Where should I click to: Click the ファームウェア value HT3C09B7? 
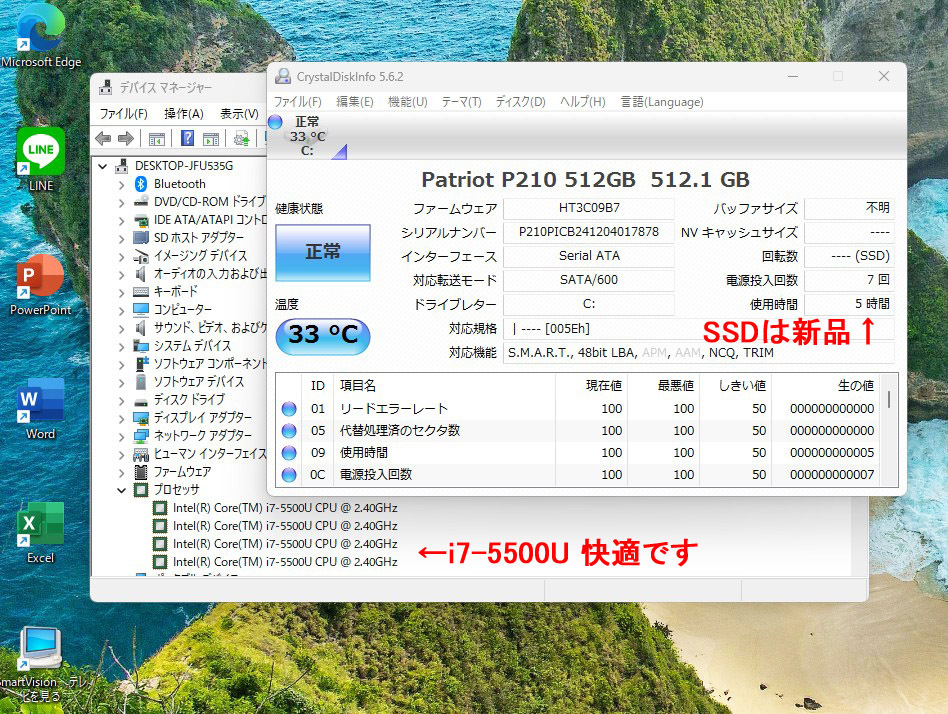coord(589,208)
